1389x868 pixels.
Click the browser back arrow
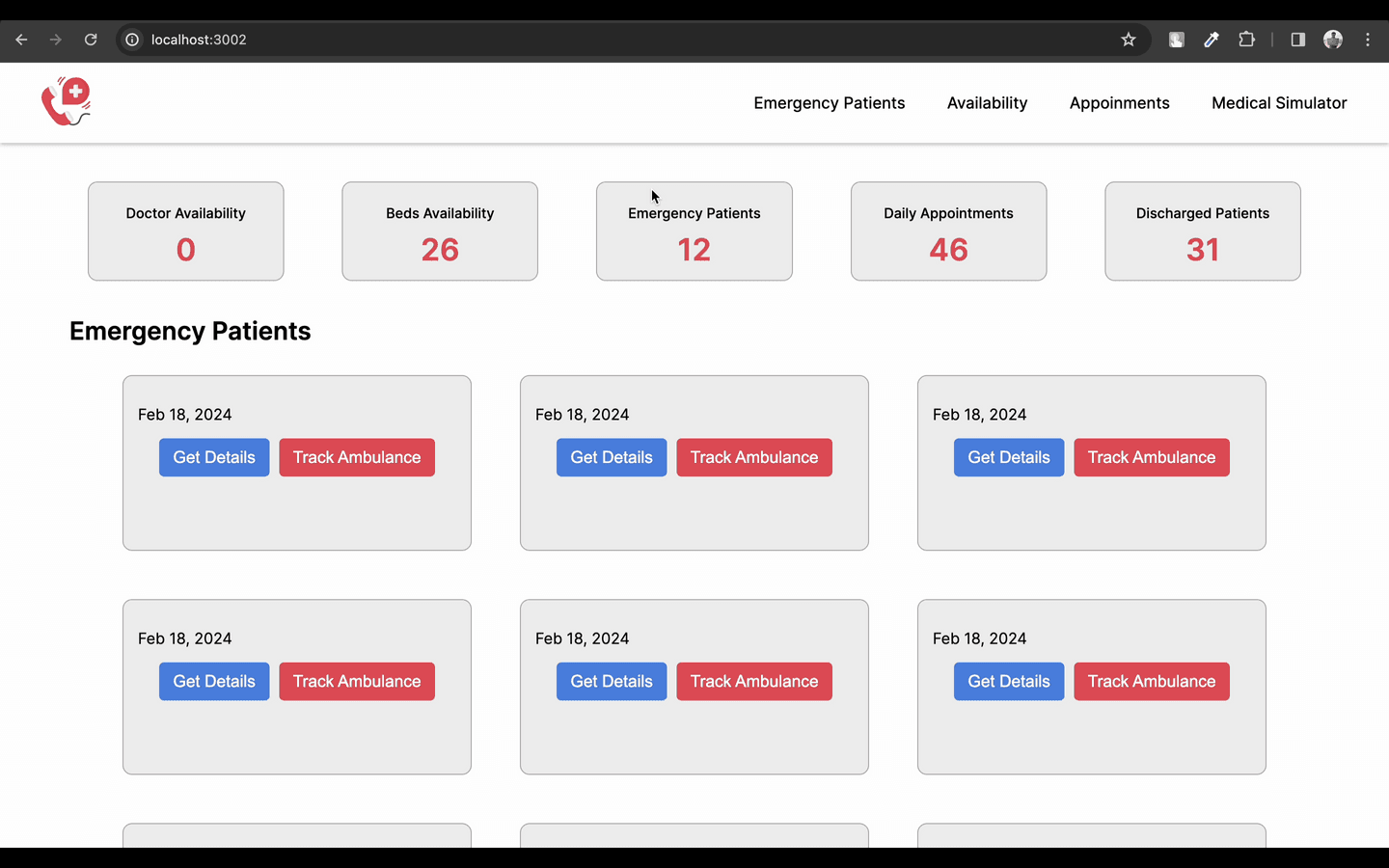tap(21, 40)
